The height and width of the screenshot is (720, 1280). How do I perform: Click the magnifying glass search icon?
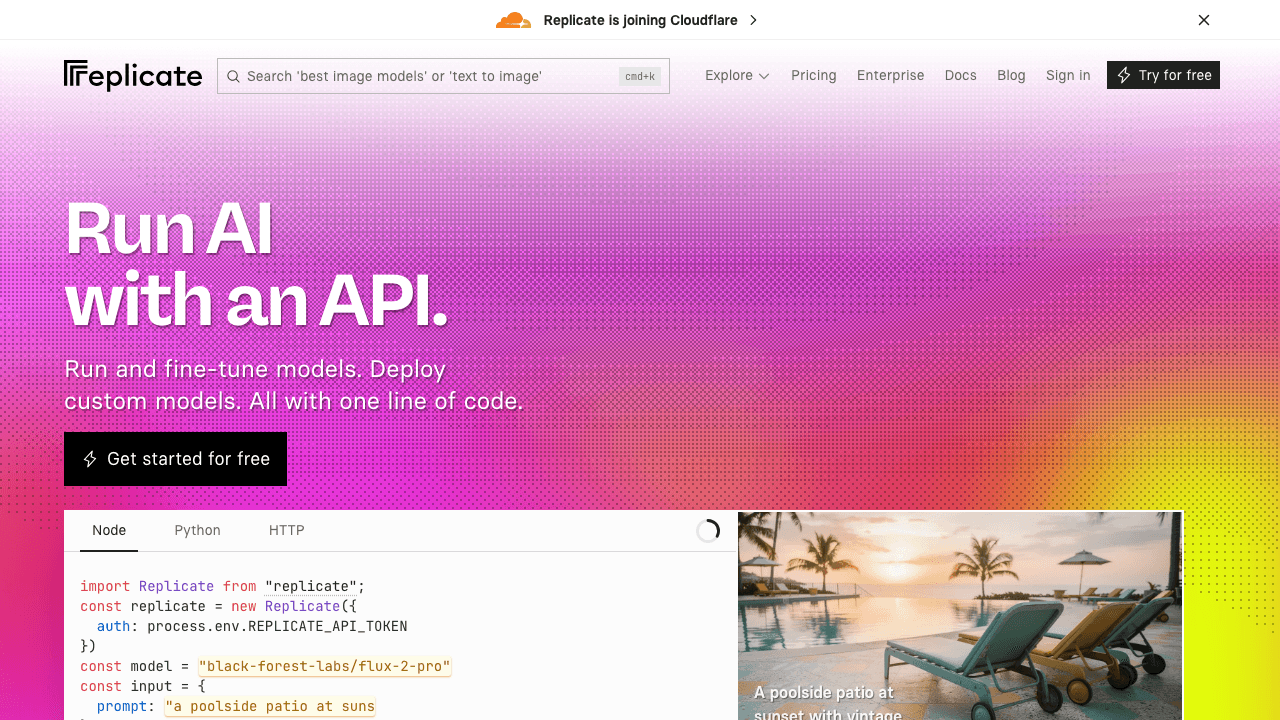(x=234, y=76)
